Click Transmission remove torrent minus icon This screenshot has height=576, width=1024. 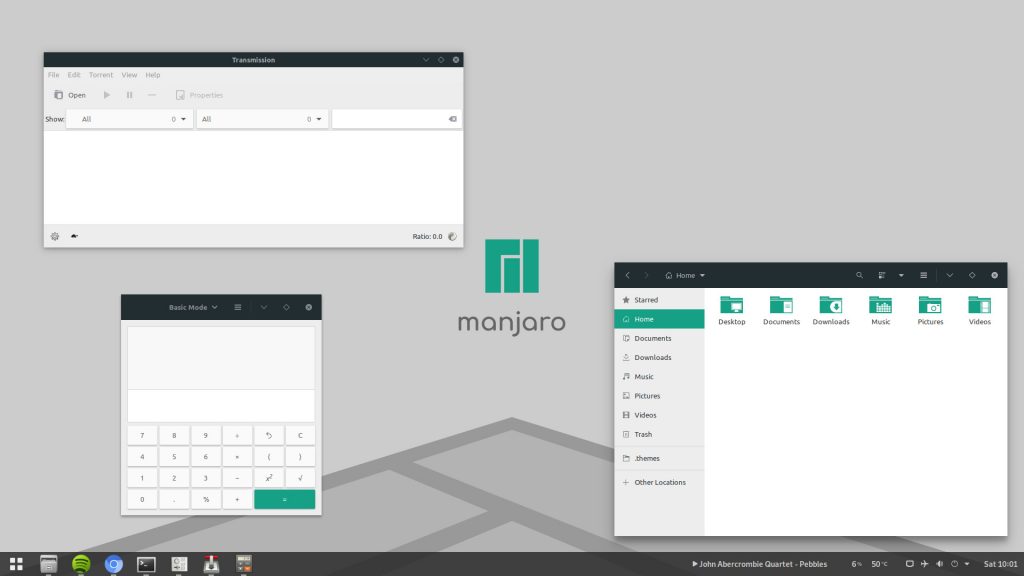(x=152, y=95)
